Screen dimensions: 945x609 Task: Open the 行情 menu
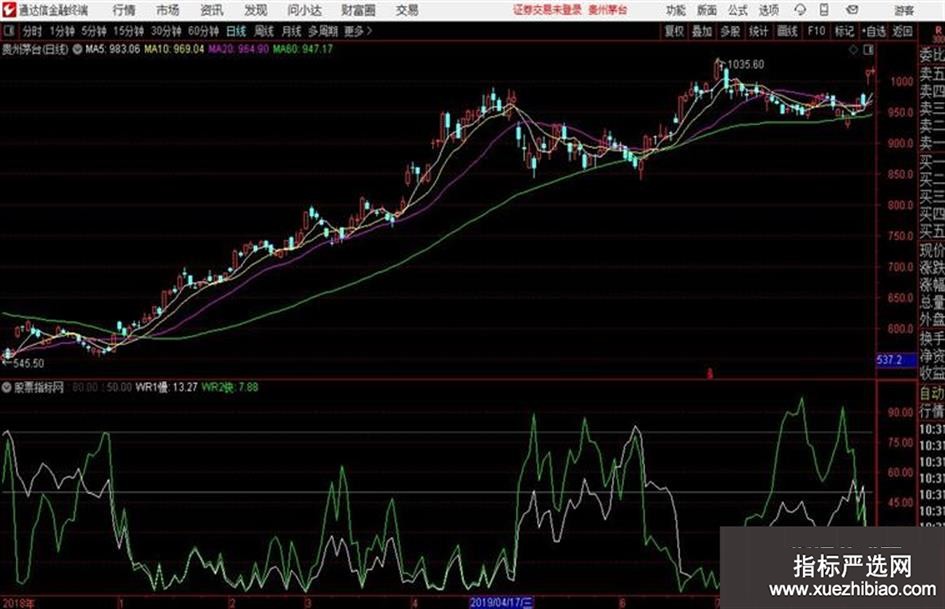(124, 10)
